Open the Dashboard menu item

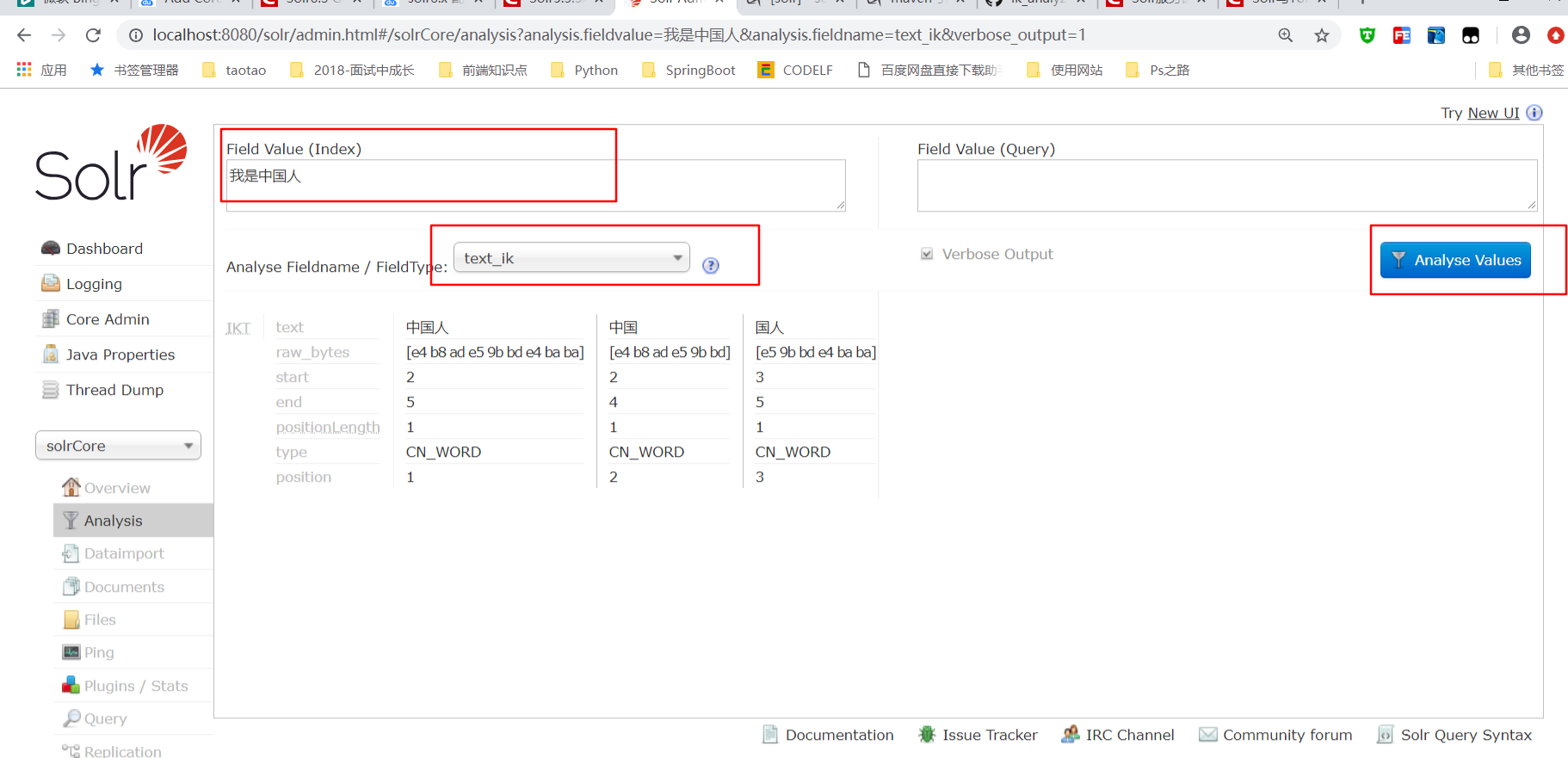(104, 248)
